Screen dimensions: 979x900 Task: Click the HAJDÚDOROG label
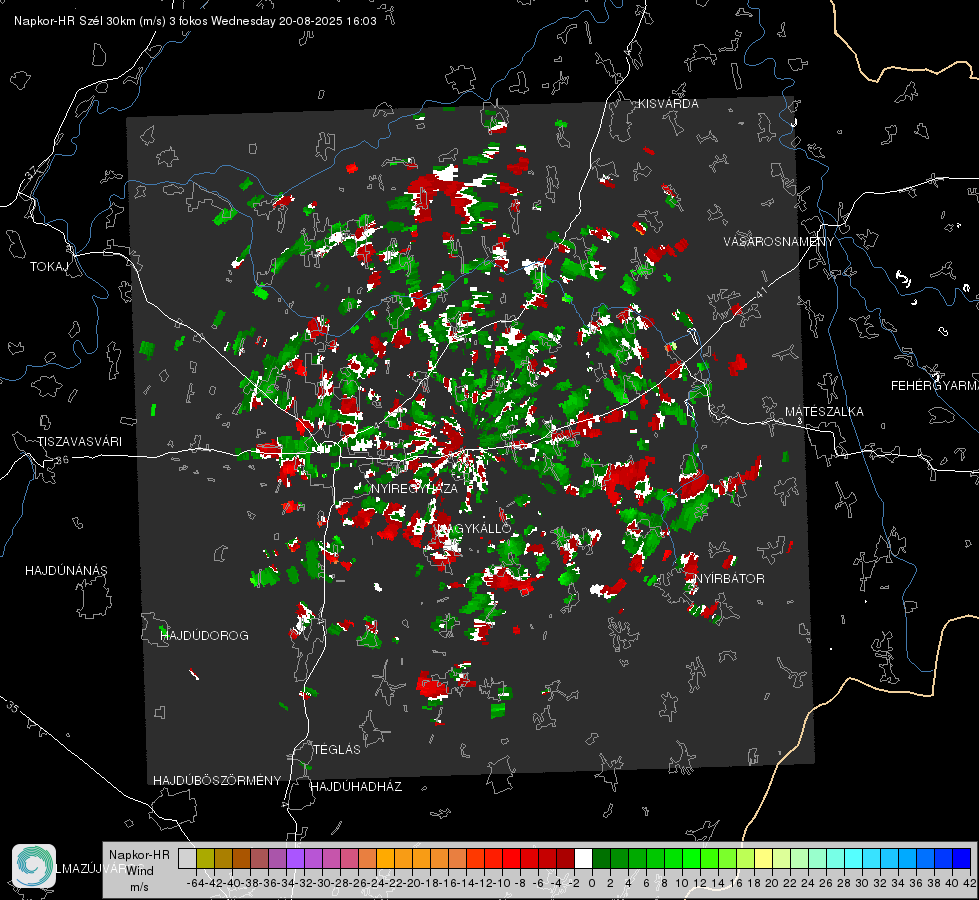coord(204,636)
